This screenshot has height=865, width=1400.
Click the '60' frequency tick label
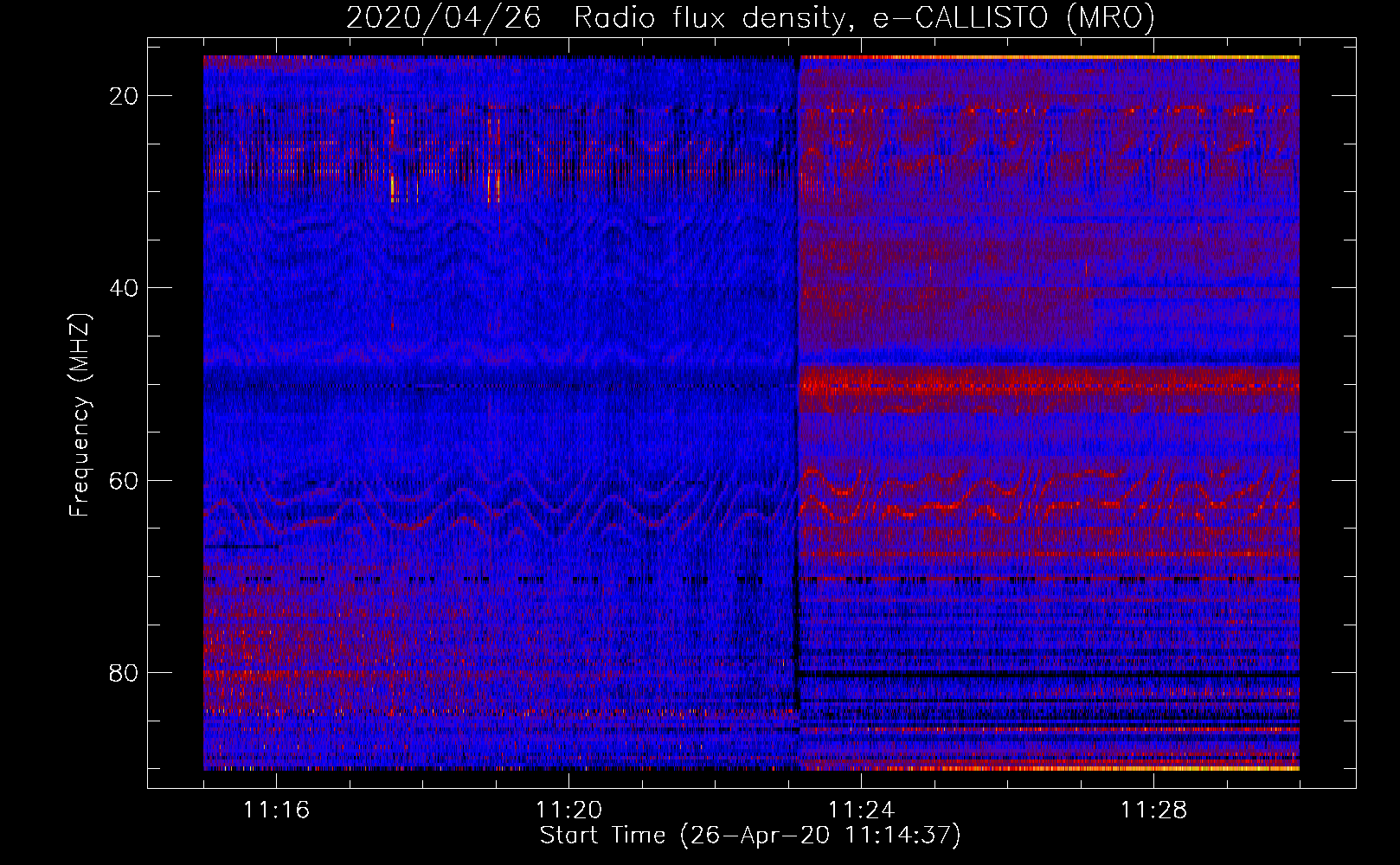pyautogui.click(x=125, y=480)
